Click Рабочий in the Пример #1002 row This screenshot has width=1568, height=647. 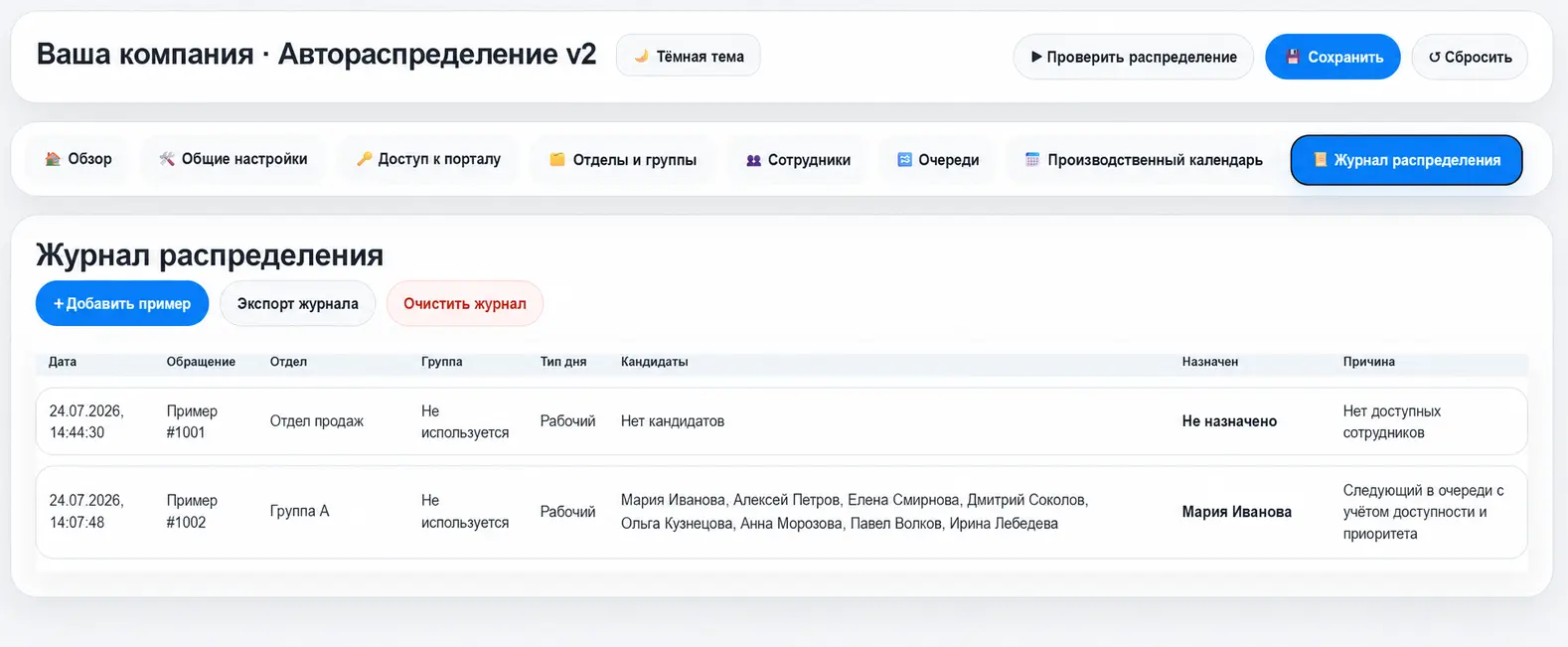[567, 512]
